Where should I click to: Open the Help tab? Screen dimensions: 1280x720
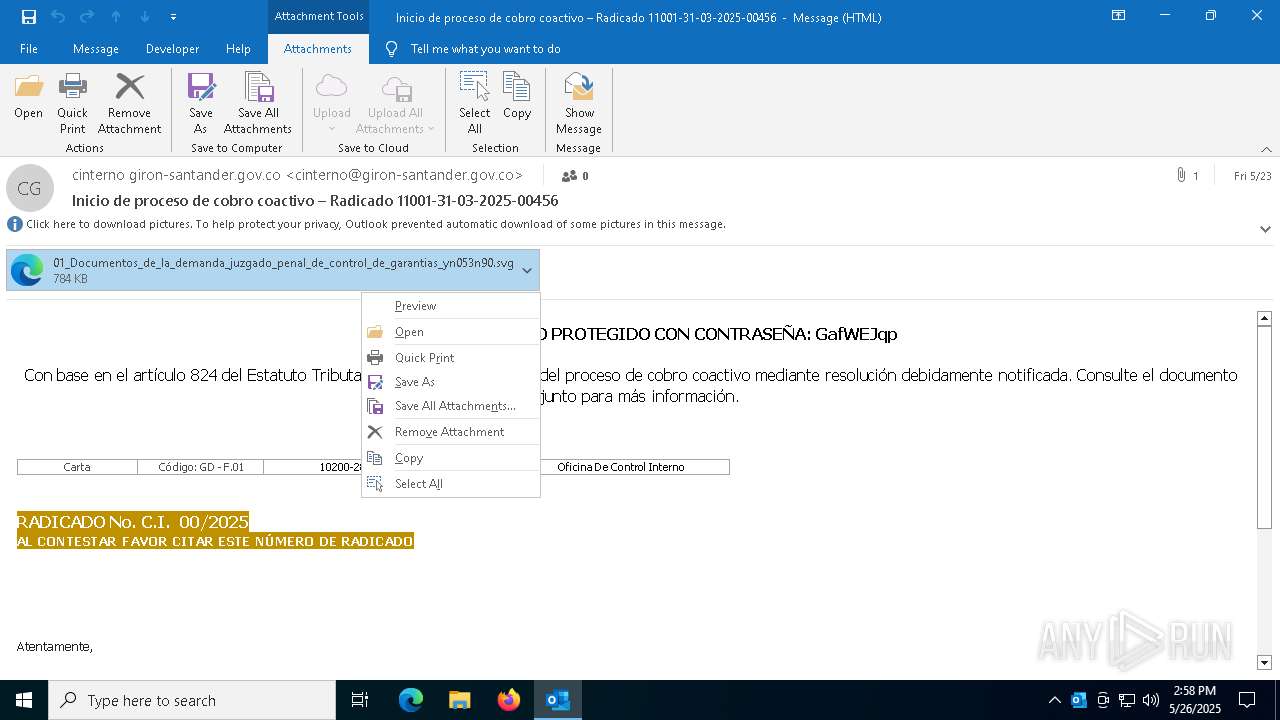[238, 49]
